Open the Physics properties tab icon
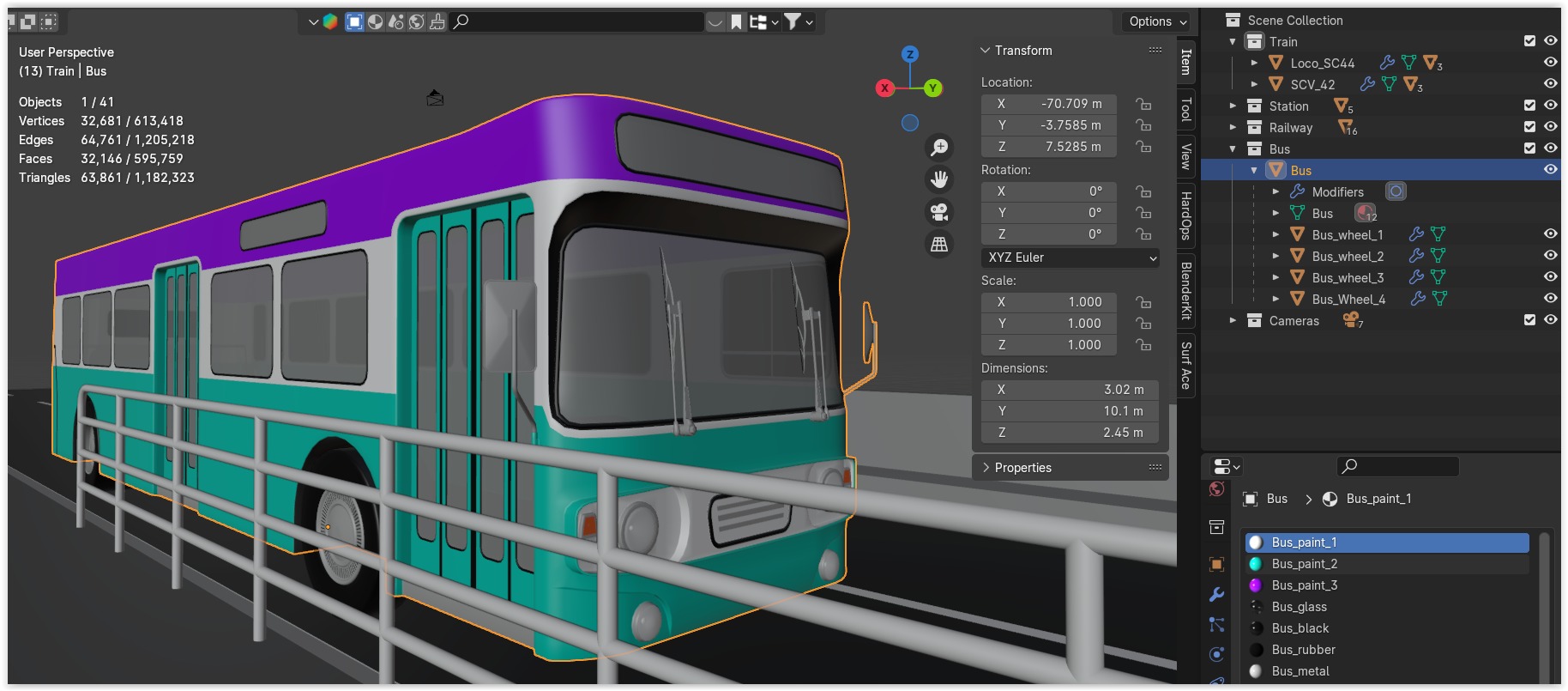 pos(1216,654)
